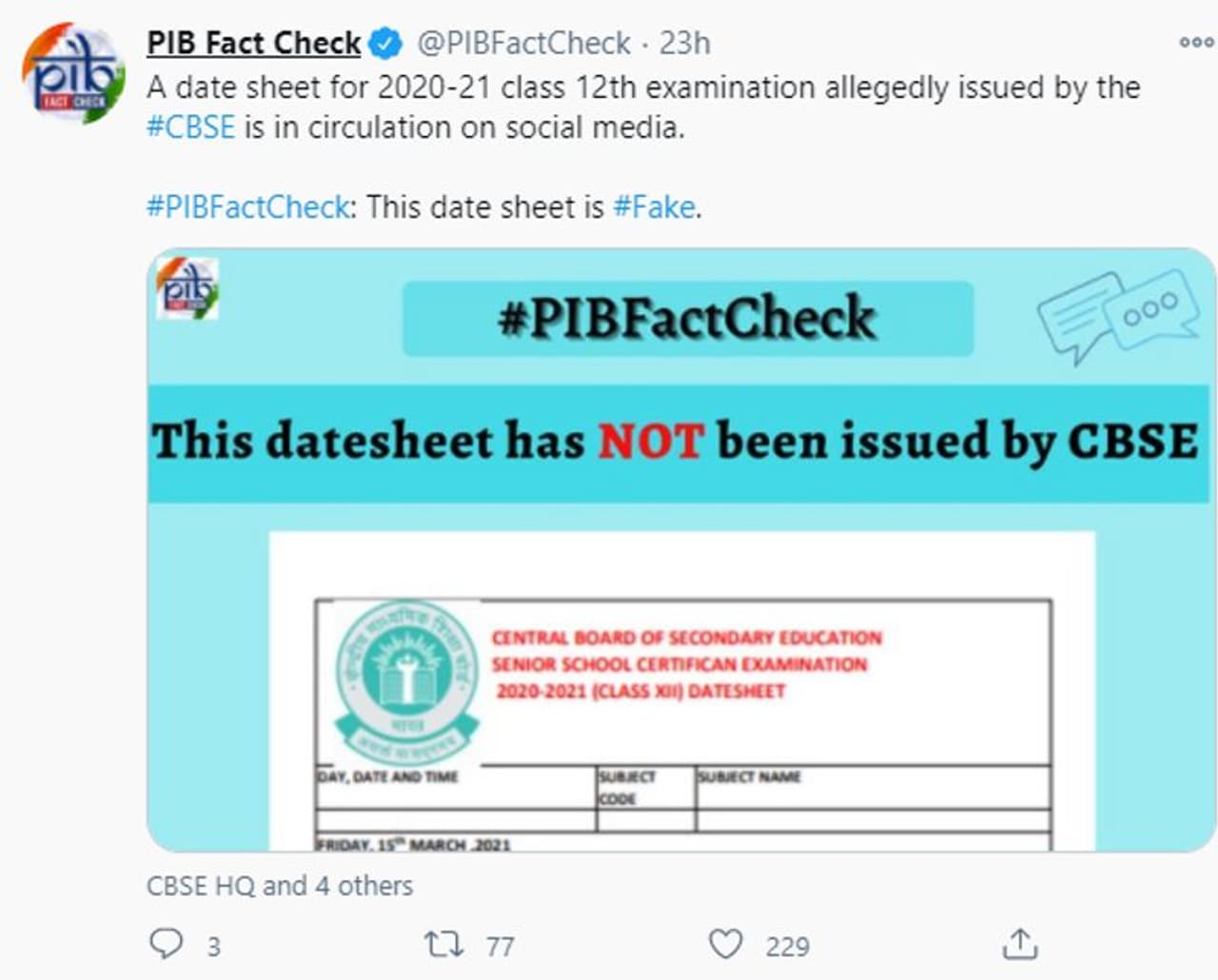This screenshot has width=1218, height=980.
Task: Click "CBSE HQ and 4 others" tagged accounts
Action: 280,886
